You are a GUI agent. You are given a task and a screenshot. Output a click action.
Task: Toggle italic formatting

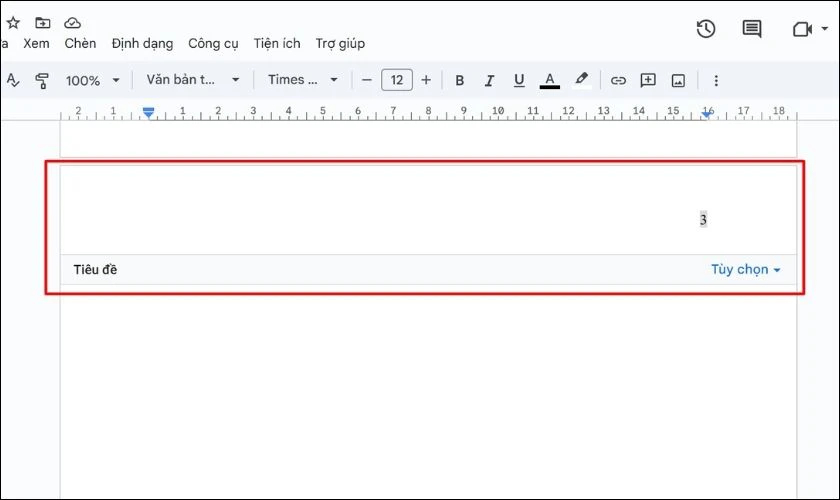click(x=489, y=80)
